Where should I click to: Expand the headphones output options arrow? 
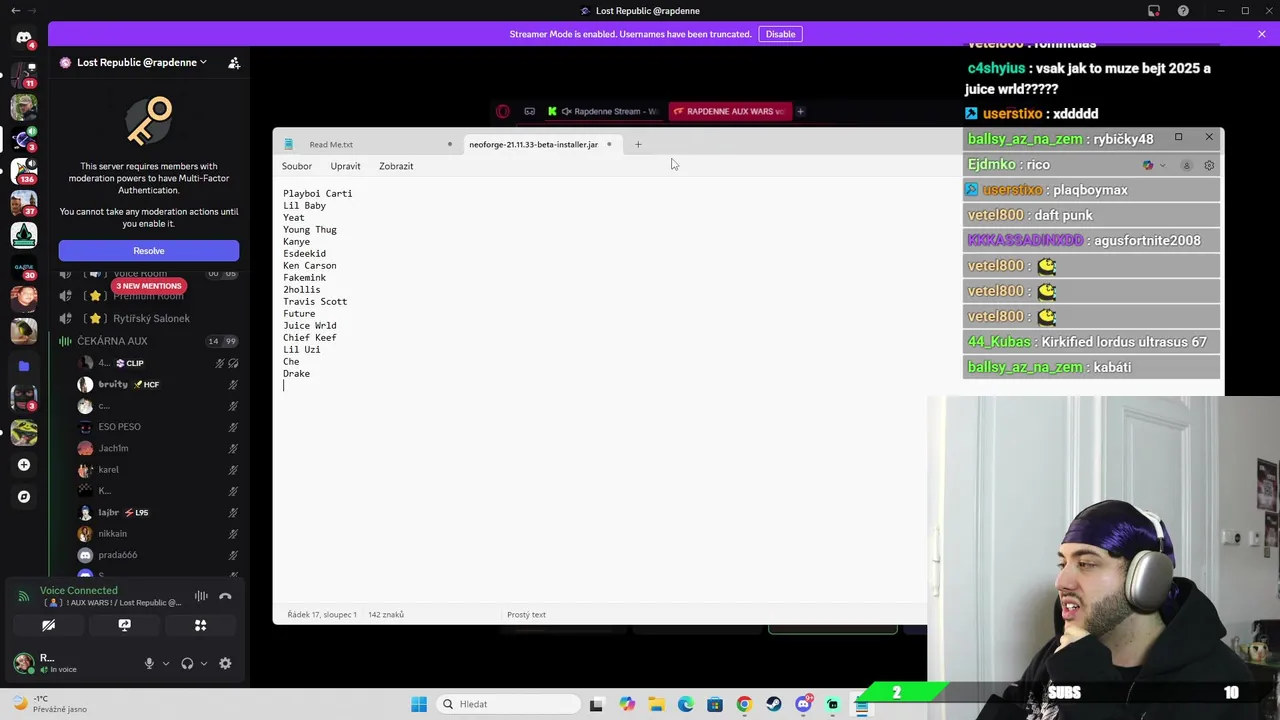[x=204, y=663]
